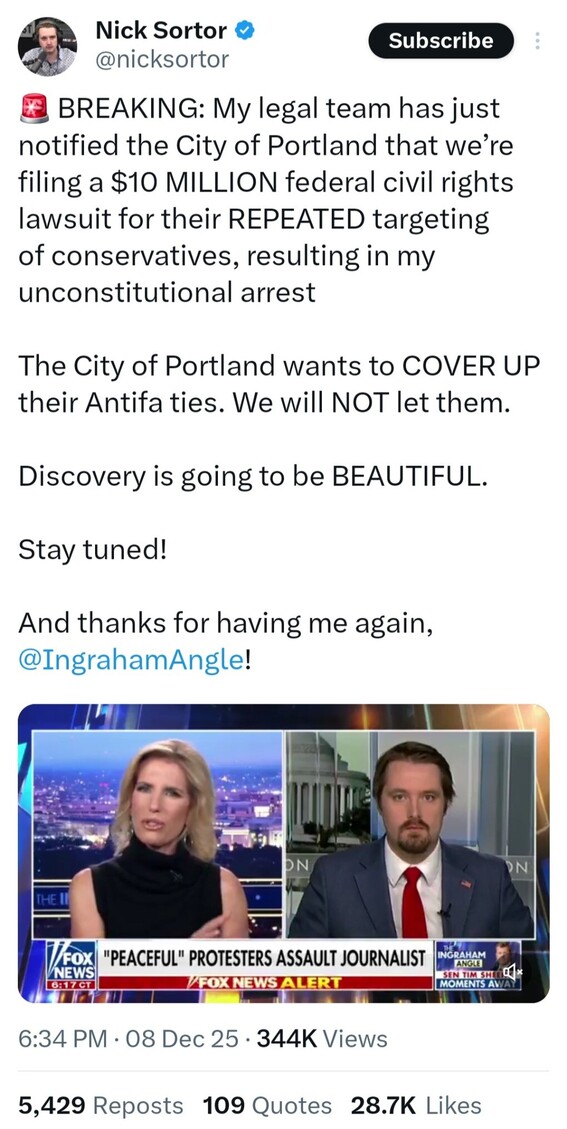Open the three-dot more options menu
This screenshot has width=567, height=1129.
click(x=537, y=41)
